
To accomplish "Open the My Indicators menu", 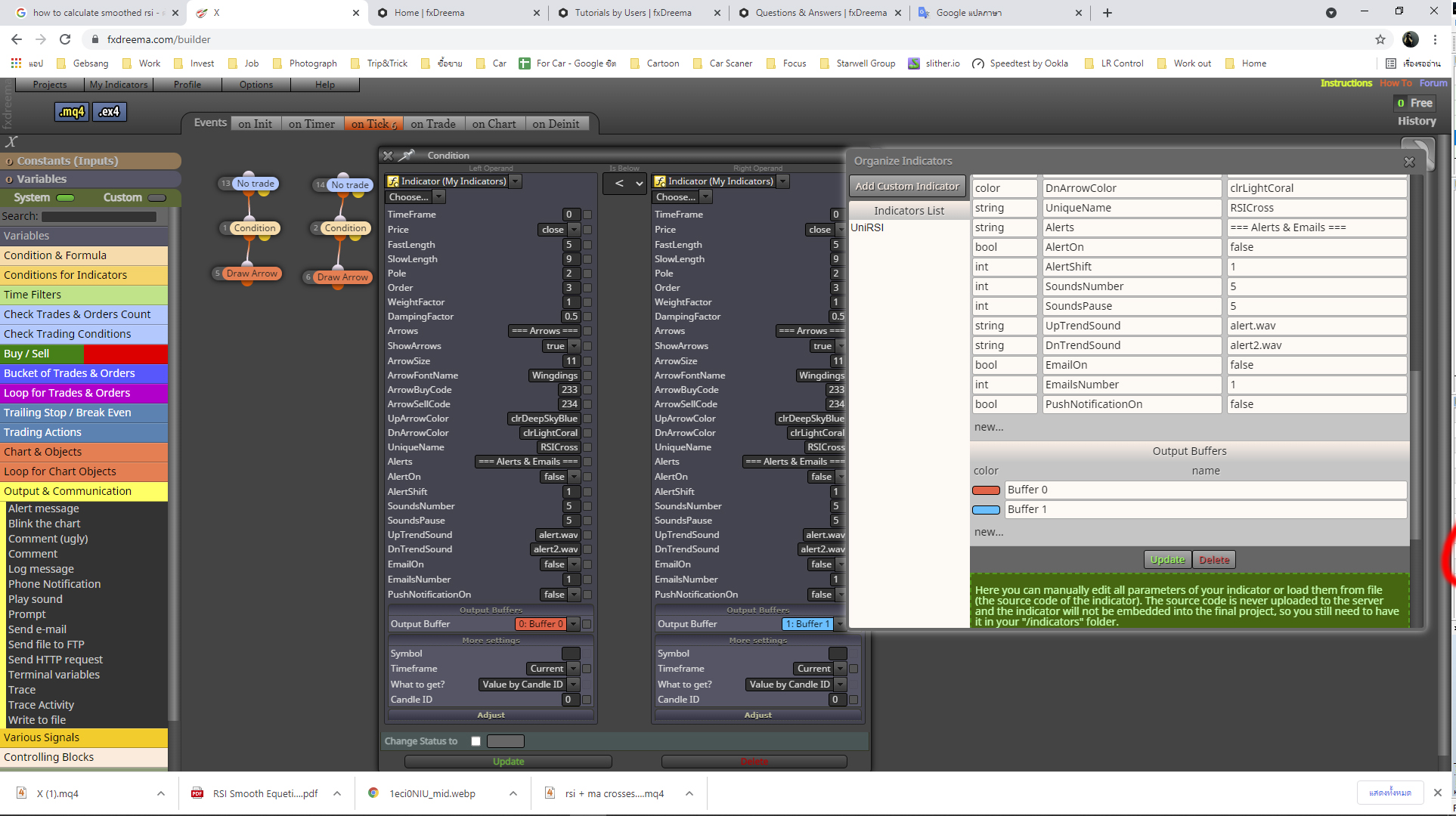I will tap(119, 85).
